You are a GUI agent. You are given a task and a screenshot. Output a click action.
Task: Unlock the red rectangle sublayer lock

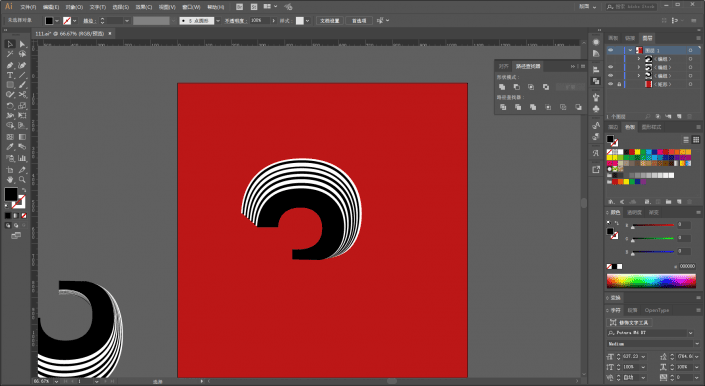tap(619, 84)
